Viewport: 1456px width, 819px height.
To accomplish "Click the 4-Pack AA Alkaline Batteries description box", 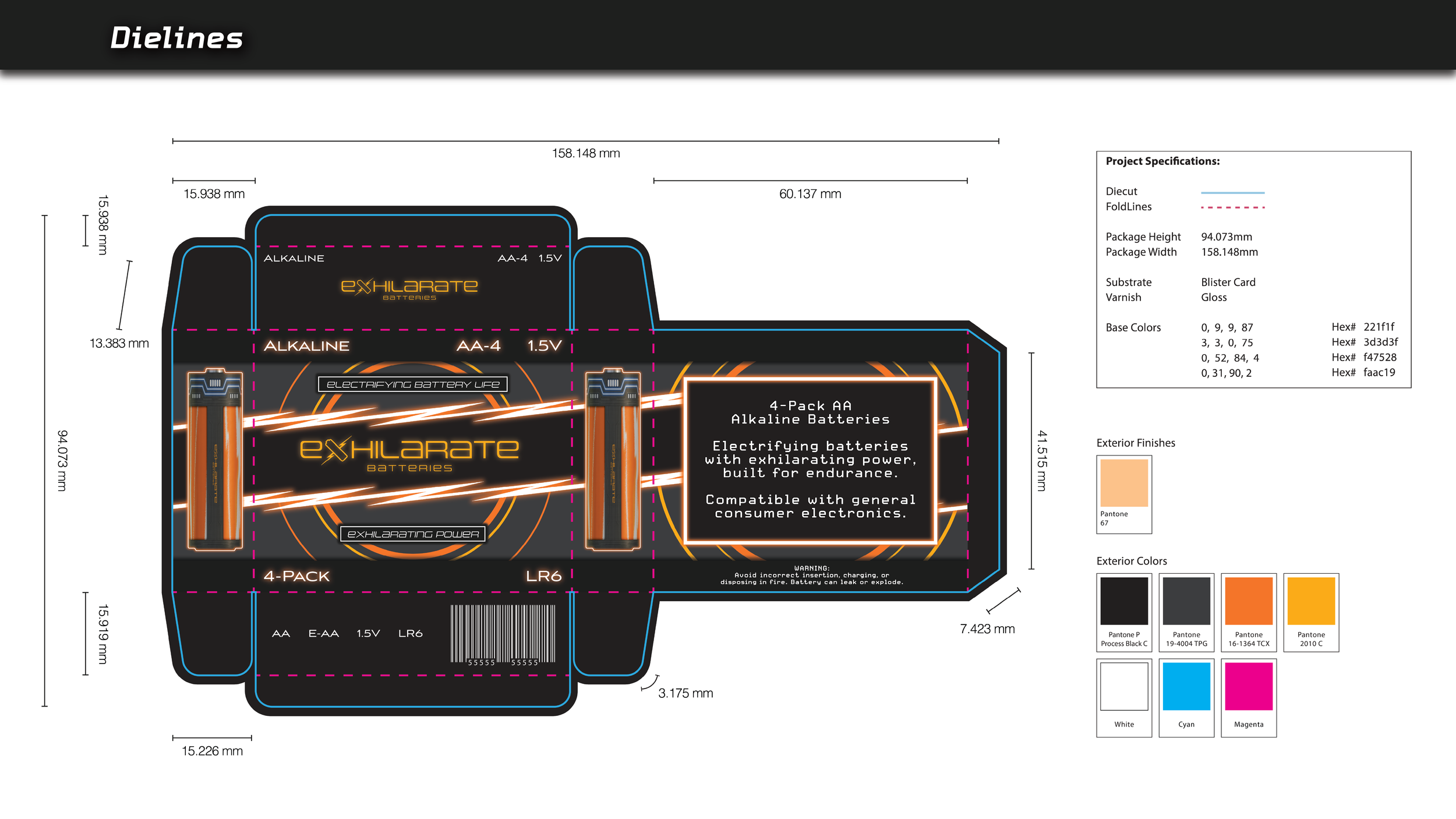I will [810, 460].
